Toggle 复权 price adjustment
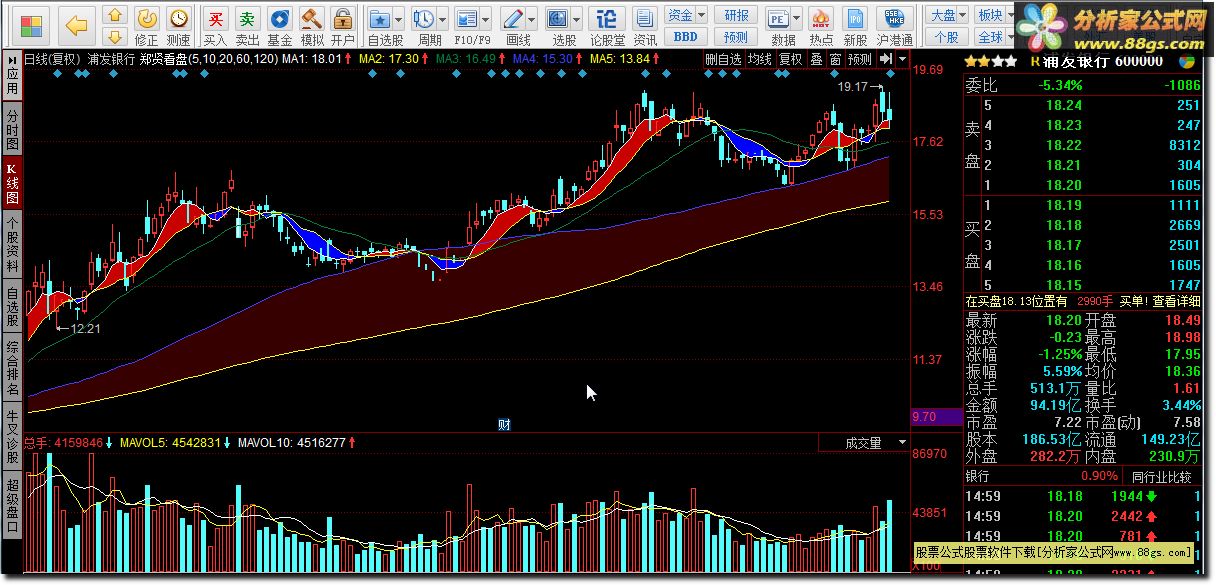The height and width of the screenshot is (585, 1216). 791,59
